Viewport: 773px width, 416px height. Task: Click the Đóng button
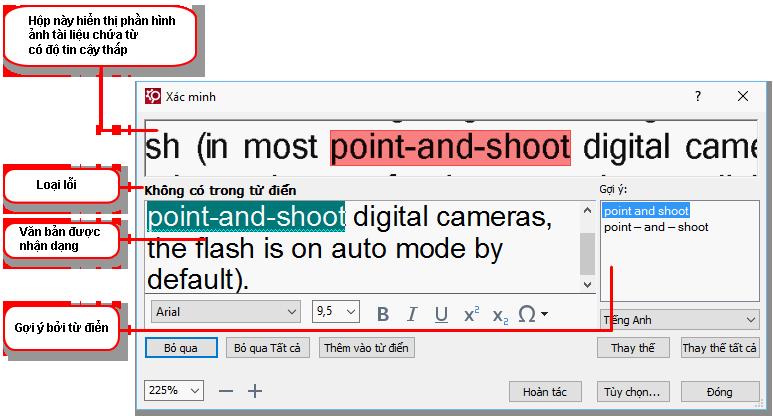click(x=720, y=392)
